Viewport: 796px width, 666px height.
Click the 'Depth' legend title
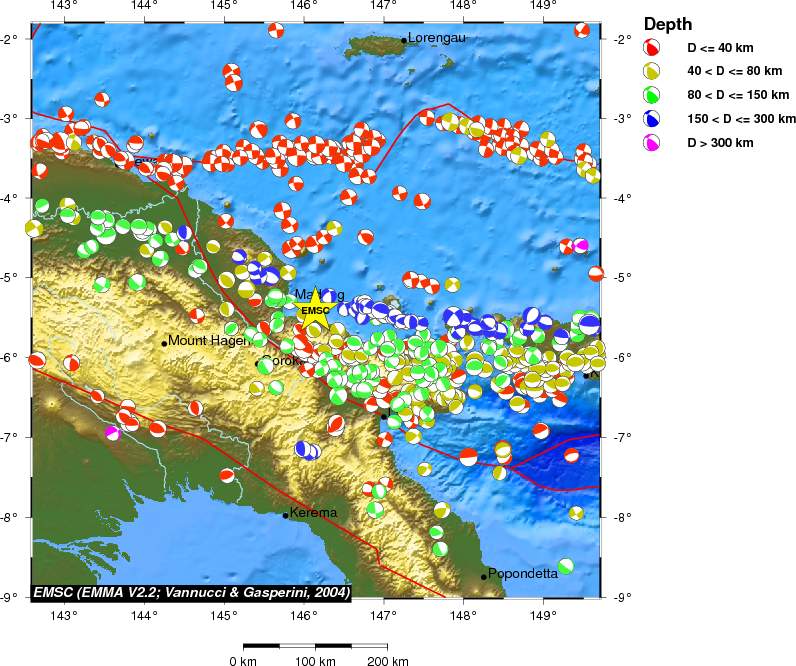668,24
